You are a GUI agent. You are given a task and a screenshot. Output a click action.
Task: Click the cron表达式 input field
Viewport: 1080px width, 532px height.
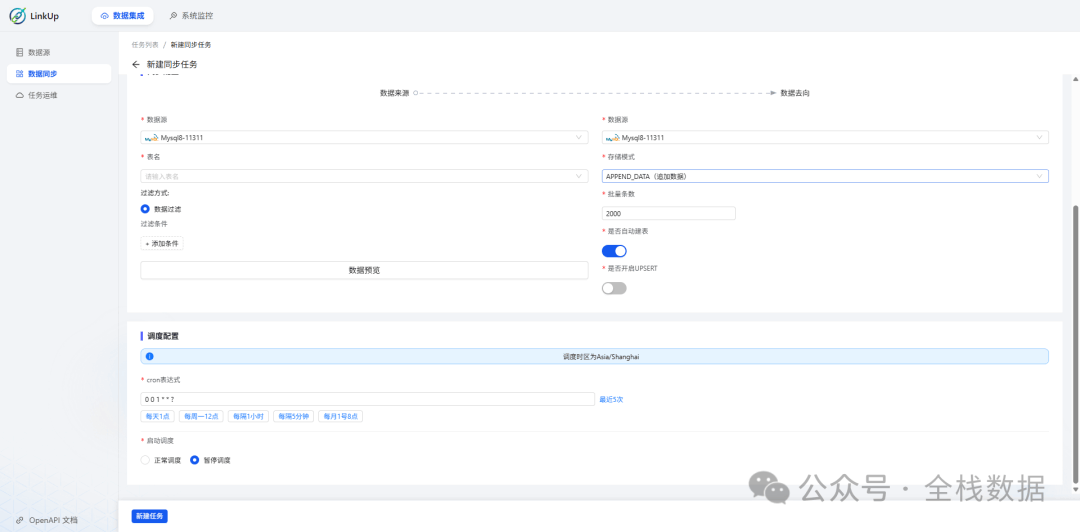point(368,399)
